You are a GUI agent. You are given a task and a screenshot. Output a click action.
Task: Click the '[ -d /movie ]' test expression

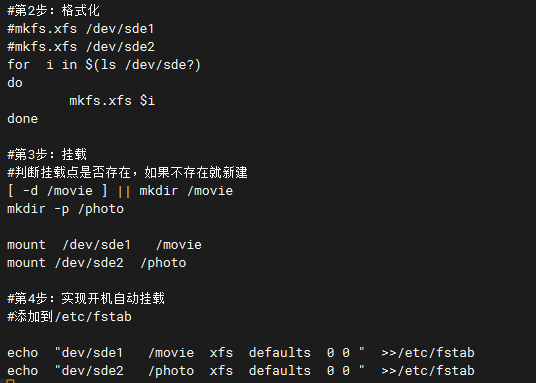(57, 190)
